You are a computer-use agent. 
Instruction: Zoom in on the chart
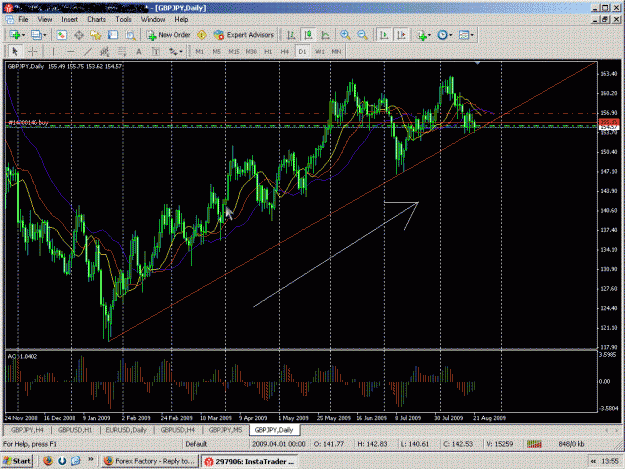pos(345,35)
